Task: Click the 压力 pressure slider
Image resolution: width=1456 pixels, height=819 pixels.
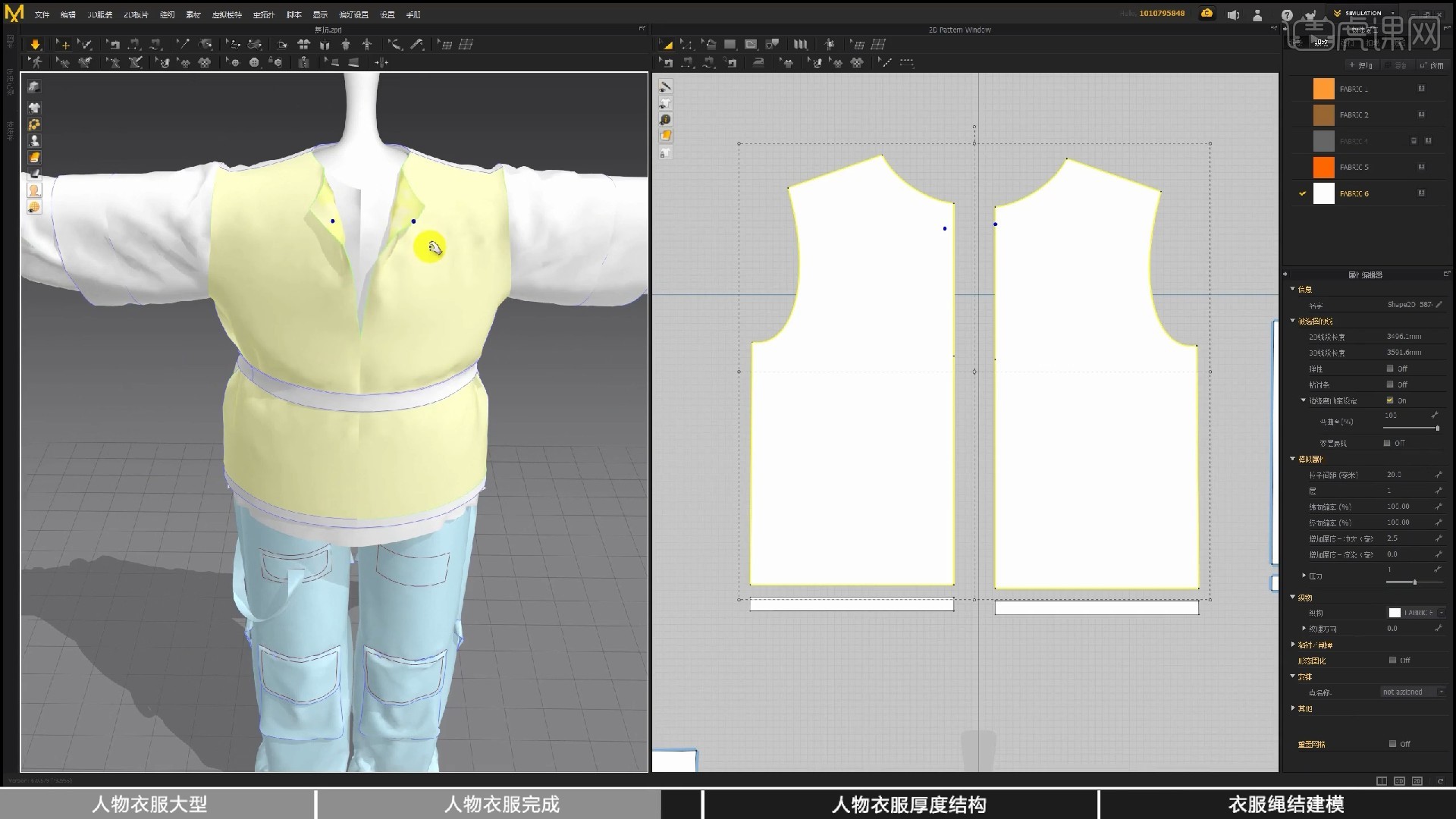Action: [1413, 582]
